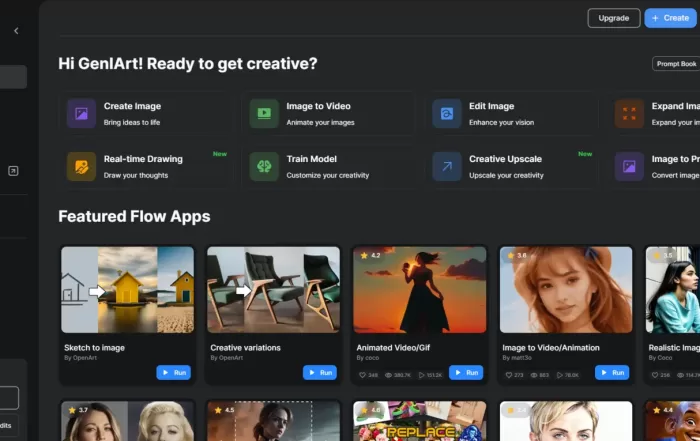The image size is (700, 441).
Task: Click the New badge on Real-time Drawing
Action: (x=220, y=154)
